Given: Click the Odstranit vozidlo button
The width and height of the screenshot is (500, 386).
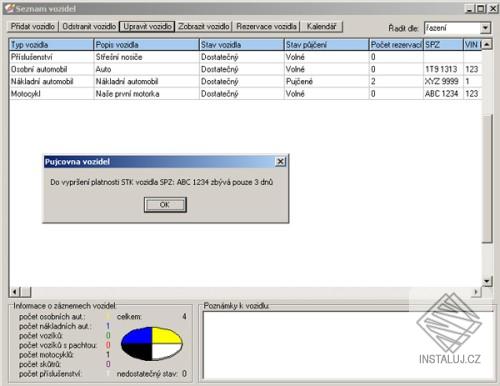Looking at the screenshot, I should 89,26.
